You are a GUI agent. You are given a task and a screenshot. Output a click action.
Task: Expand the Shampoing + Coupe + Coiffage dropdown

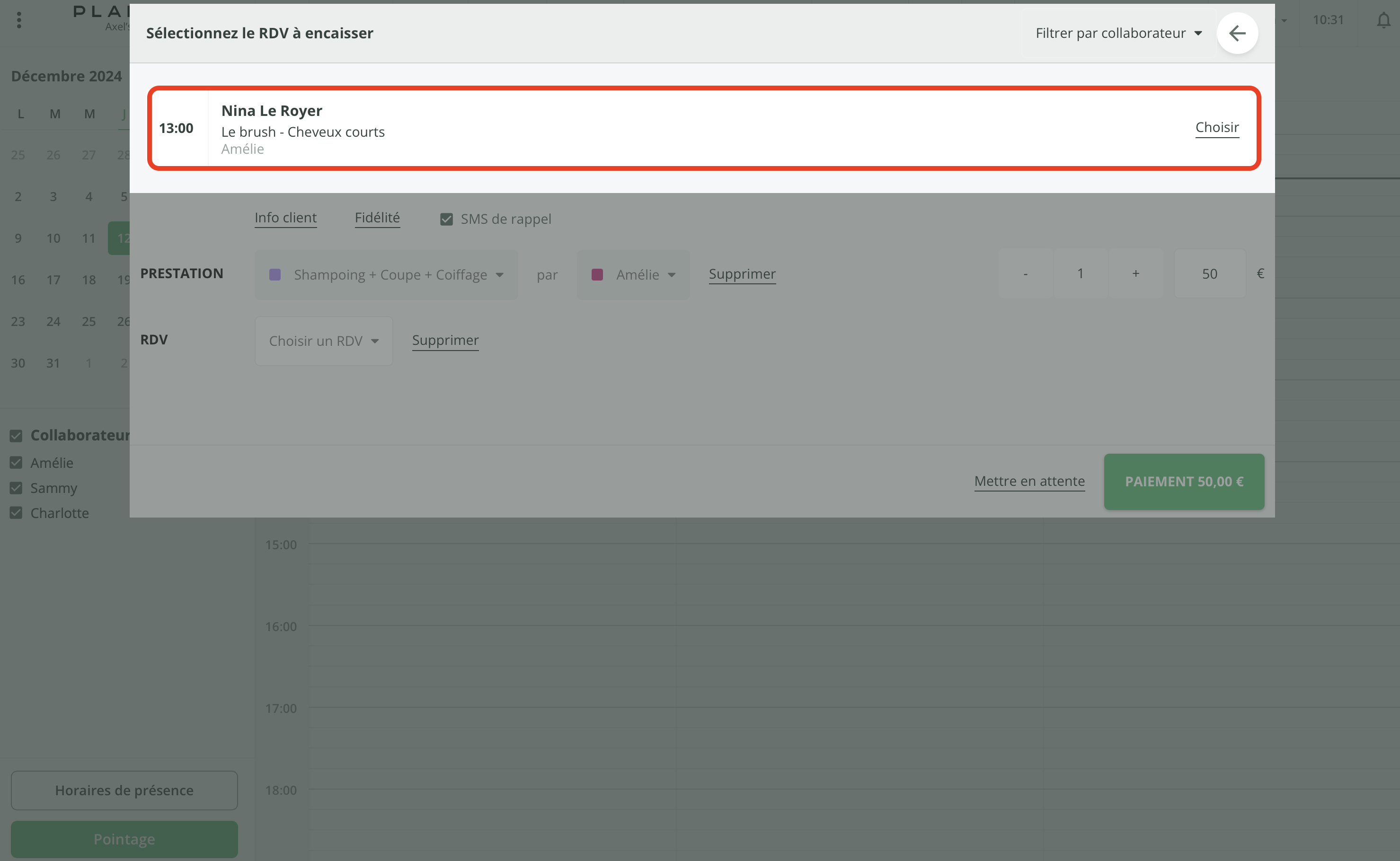(x=386, y=274)
